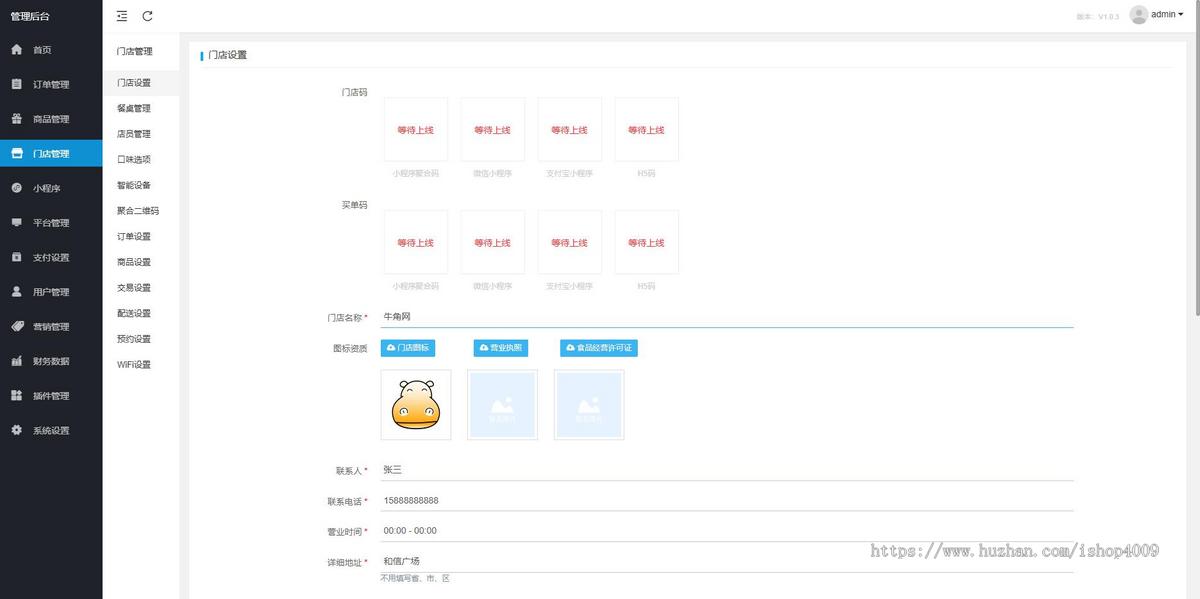This screenshot has width=1200, height=599.
Task: Open the 餐桌管理 submenu item
Action: (x=134, y=108)
